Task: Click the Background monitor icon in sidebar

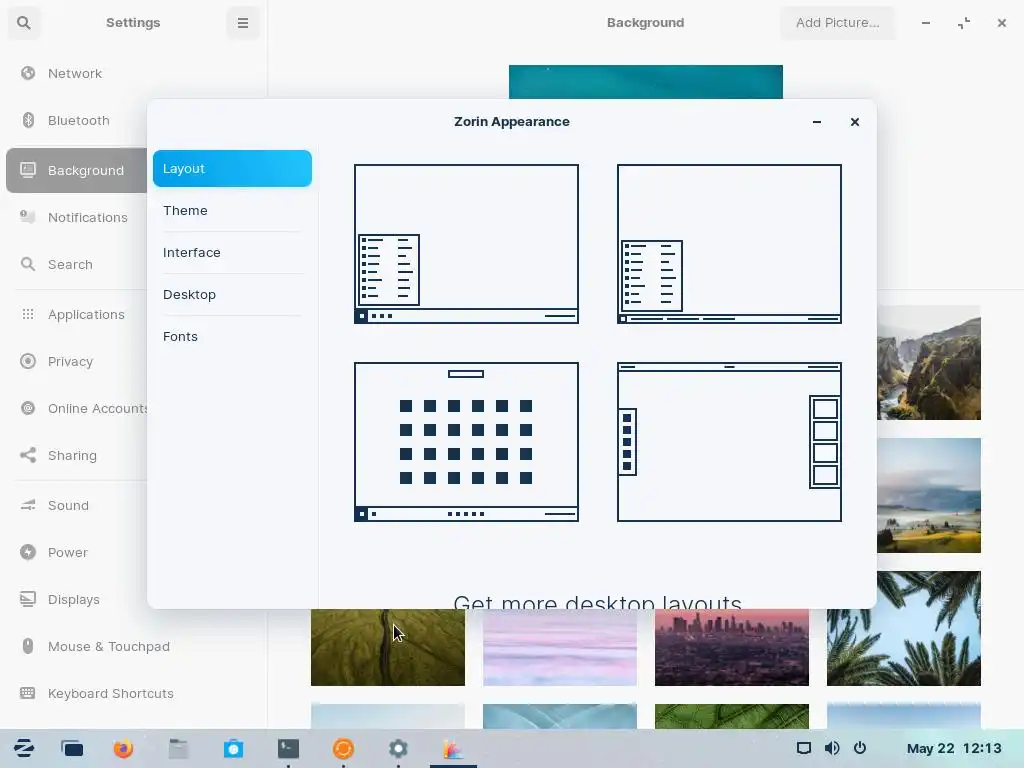Action: 28,170
